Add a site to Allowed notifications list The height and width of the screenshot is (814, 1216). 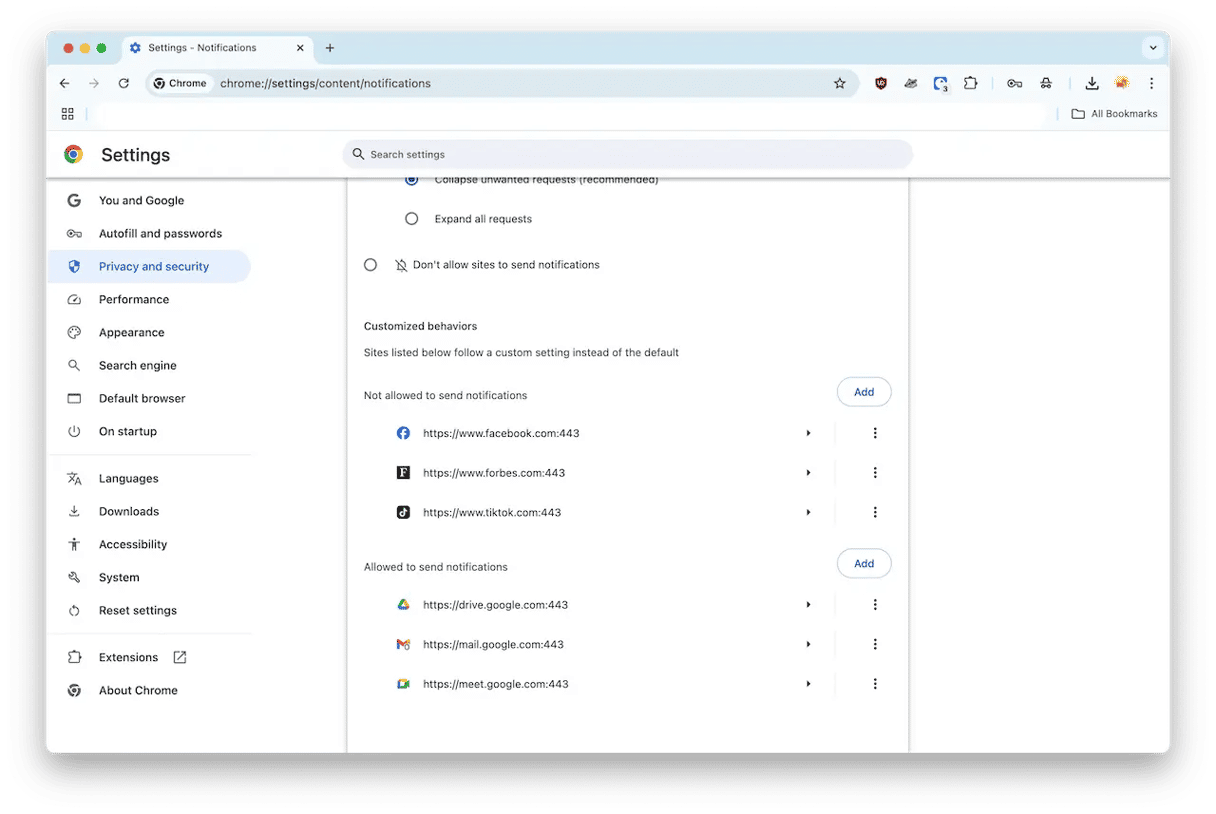[x=863, y=564]
